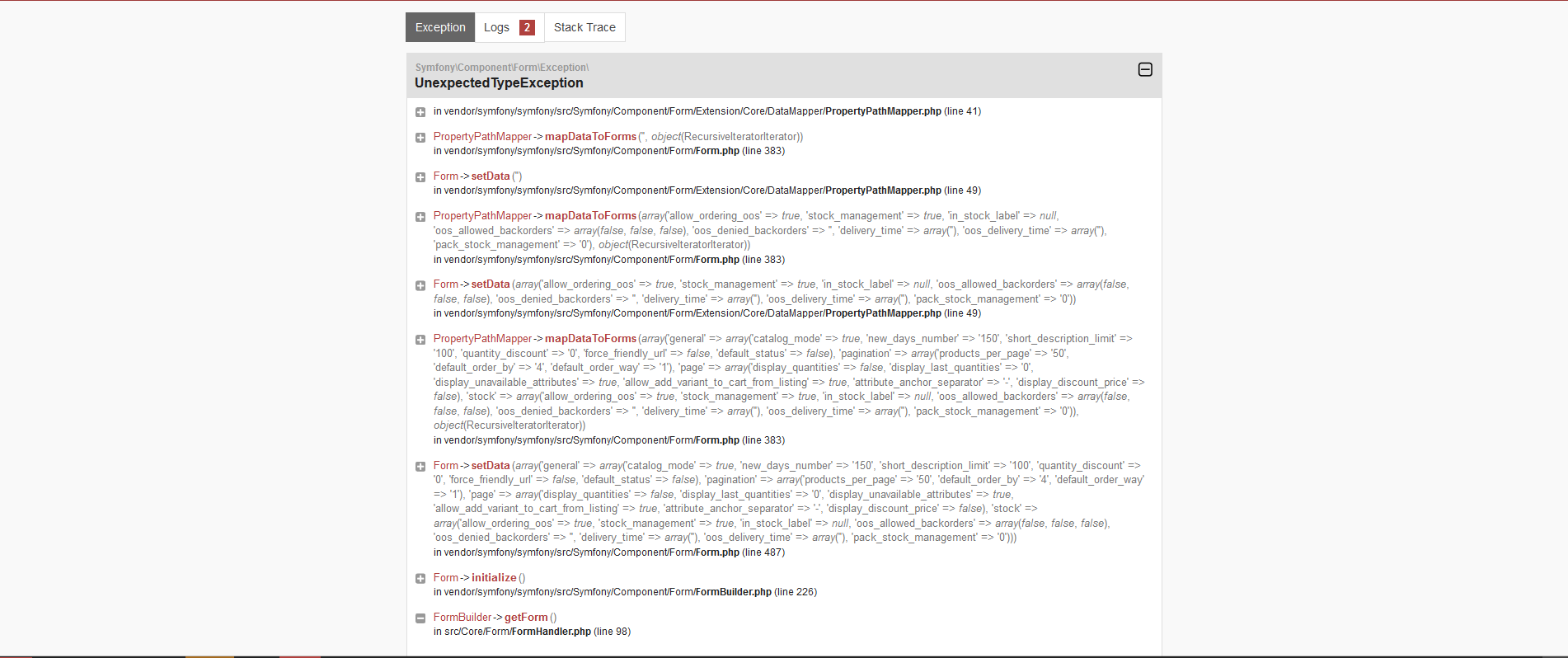Click the getForm method name

point(526,618)
